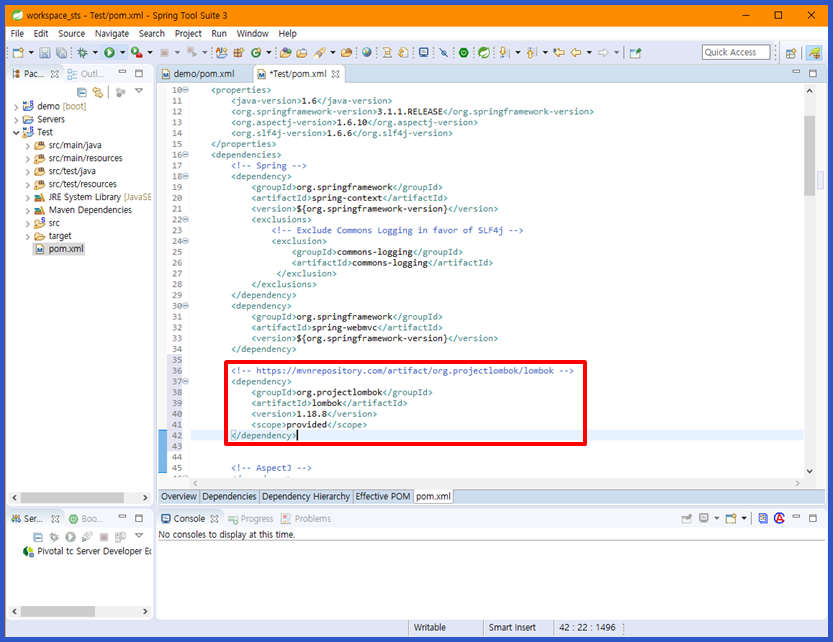The image size is (833, 642).
Task: Switch to the Outline view tab
Action: click(x=86, y=74)
